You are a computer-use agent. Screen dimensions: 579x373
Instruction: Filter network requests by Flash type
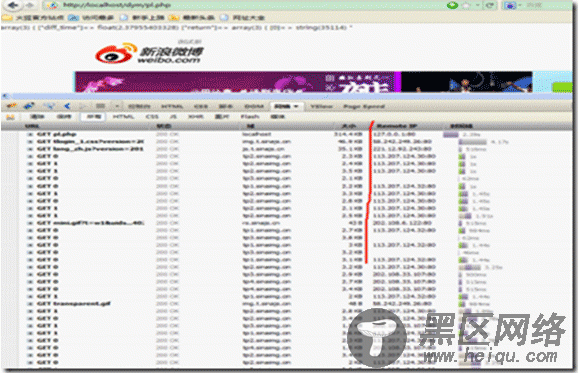tap(250, 117)
